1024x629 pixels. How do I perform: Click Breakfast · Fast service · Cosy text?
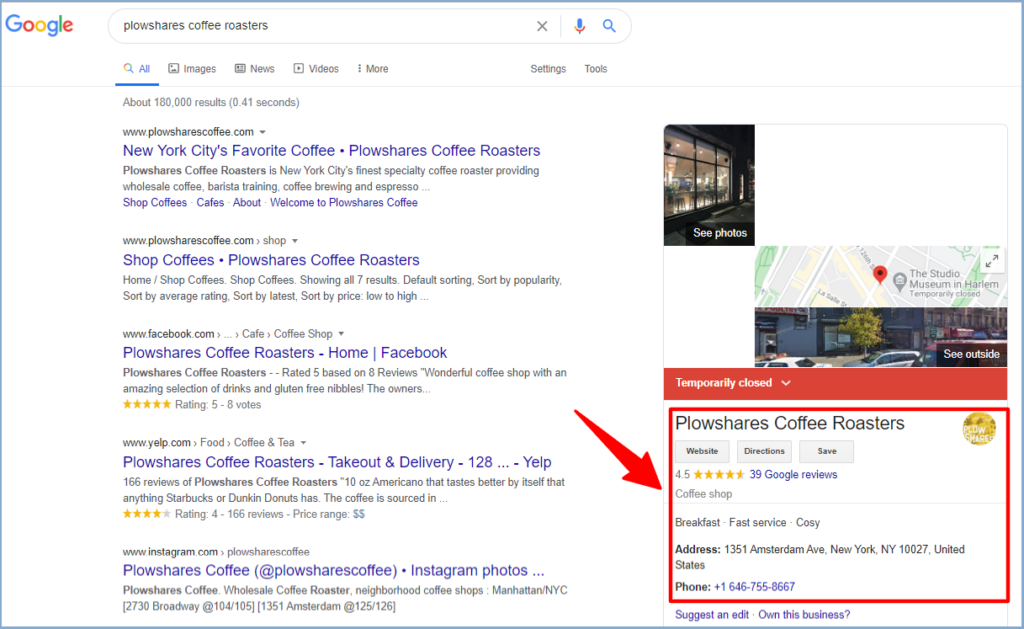(747, 523)
